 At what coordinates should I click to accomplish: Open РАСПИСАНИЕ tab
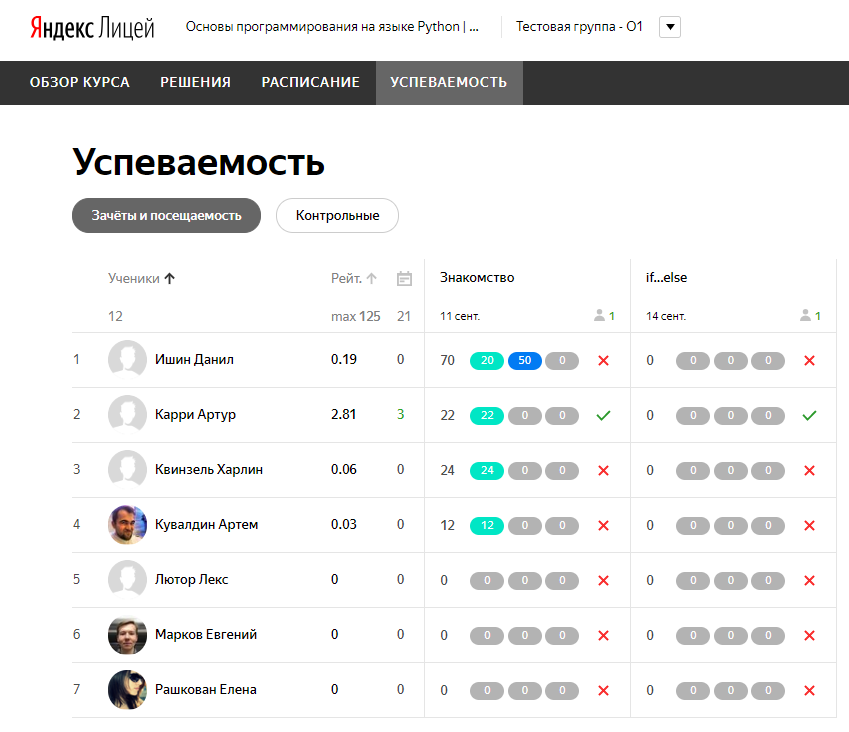click(310, 82)
